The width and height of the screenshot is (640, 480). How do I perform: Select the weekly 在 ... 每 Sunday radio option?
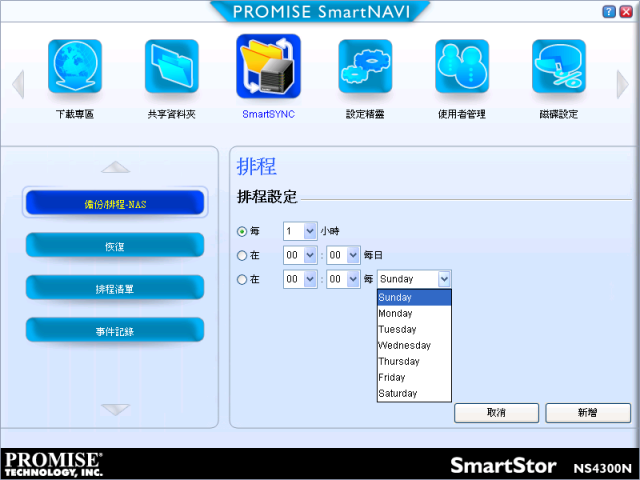(242, 280)
